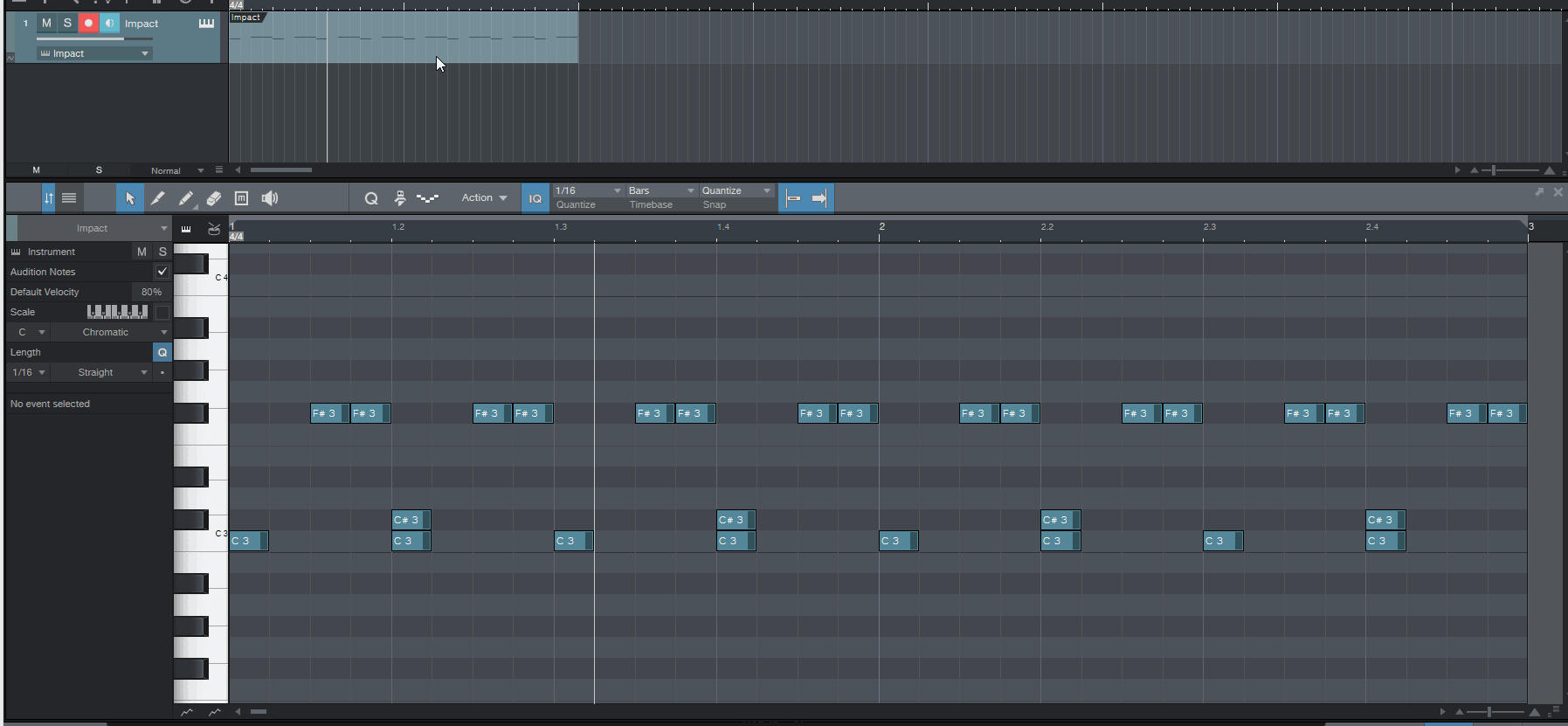Toggle IQ input quantize
The image size is (1568, 726).
click(x=535, y=198)
